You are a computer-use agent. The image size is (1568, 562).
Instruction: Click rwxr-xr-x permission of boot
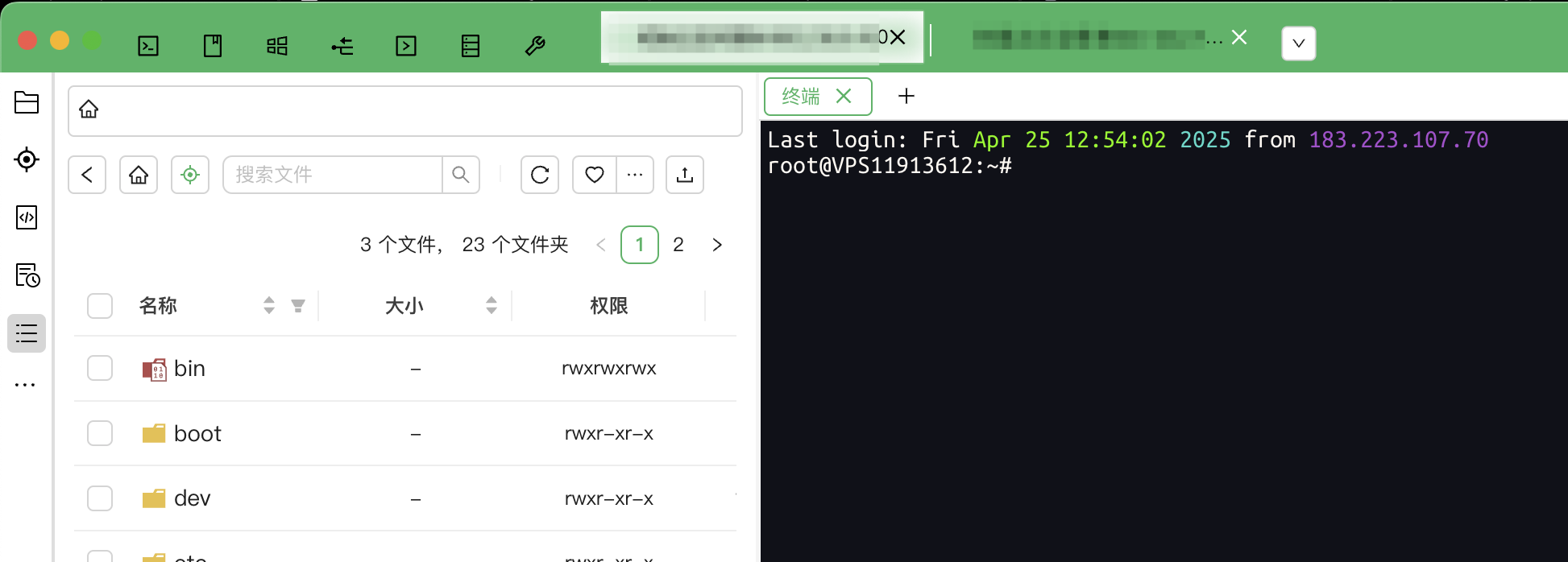point(609,433)
